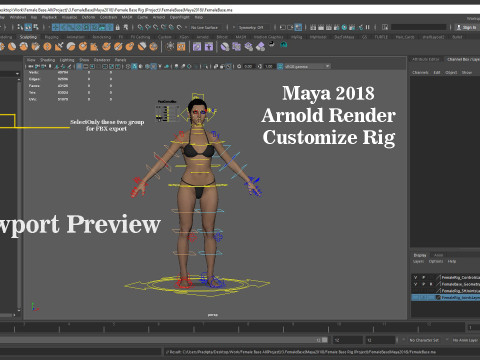Click the teal arch icon on shelf

284,44
